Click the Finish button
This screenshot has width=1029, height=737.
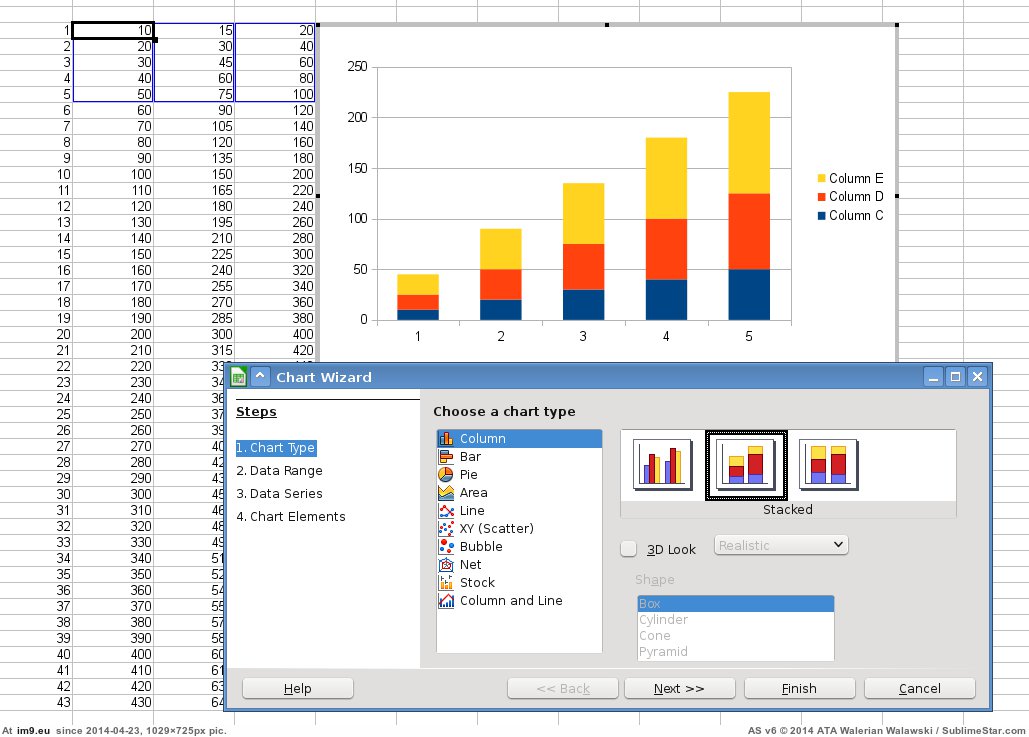tap(799, 688)
